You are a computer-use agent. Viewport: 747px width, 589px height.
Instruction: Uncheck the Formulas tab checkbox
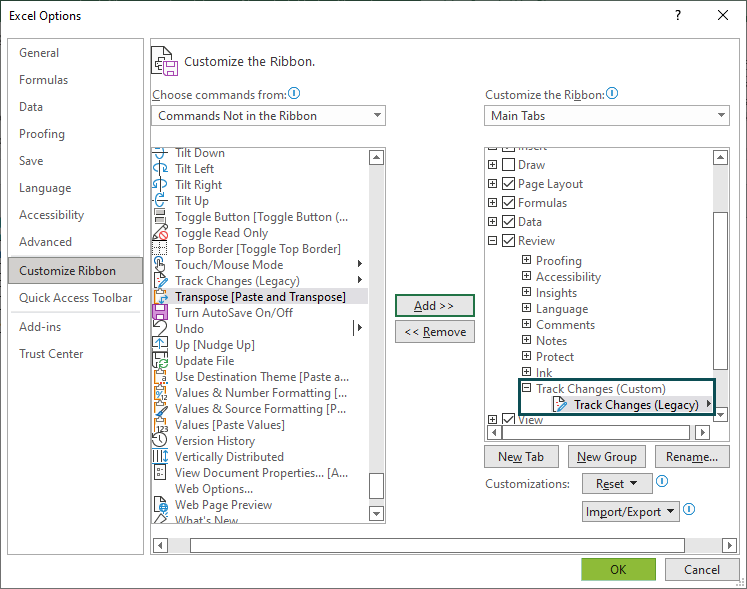(508, 203)
